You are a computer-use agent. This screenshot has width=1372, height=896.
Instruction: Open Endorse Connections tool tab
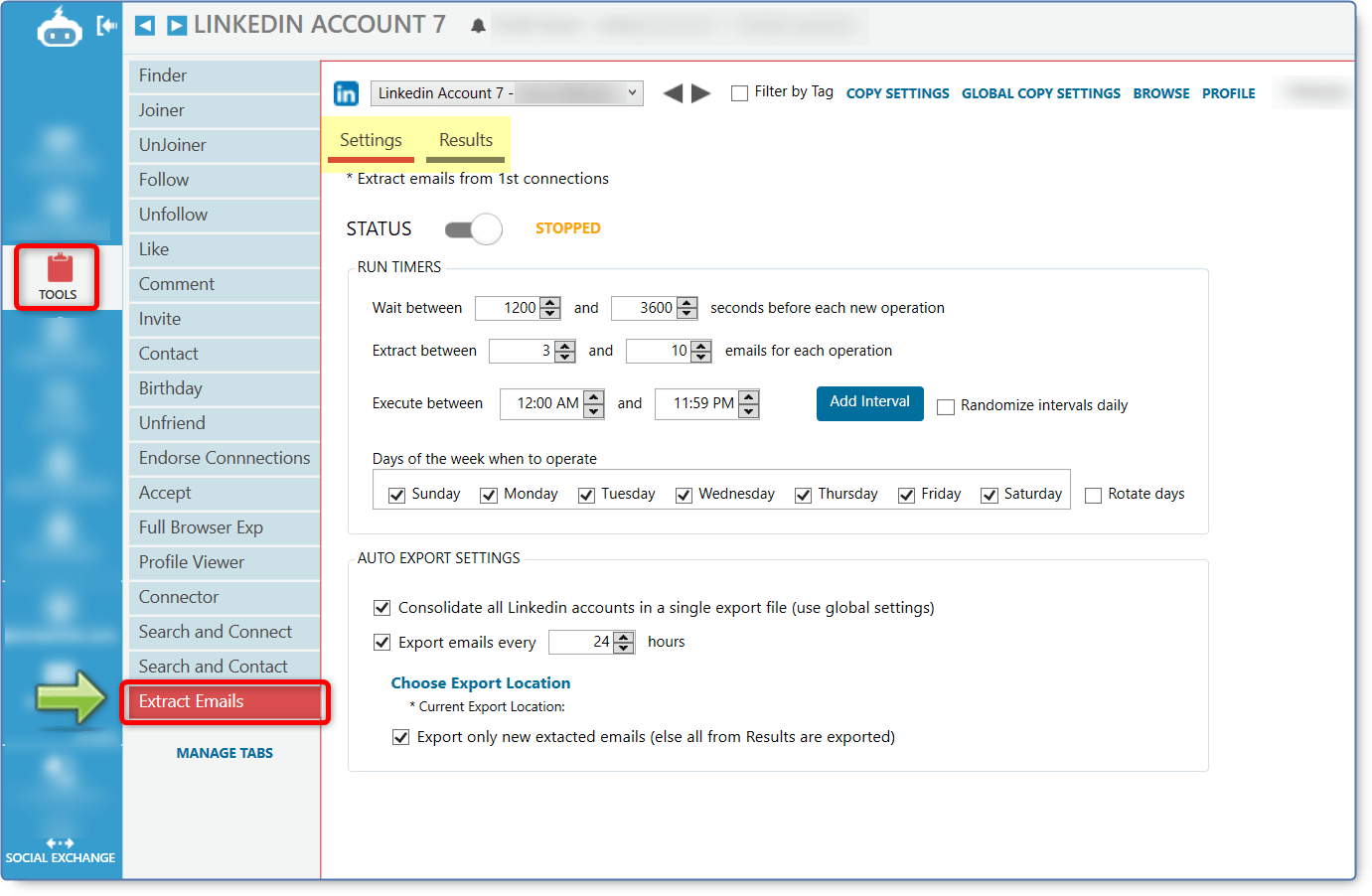point(225,459)
